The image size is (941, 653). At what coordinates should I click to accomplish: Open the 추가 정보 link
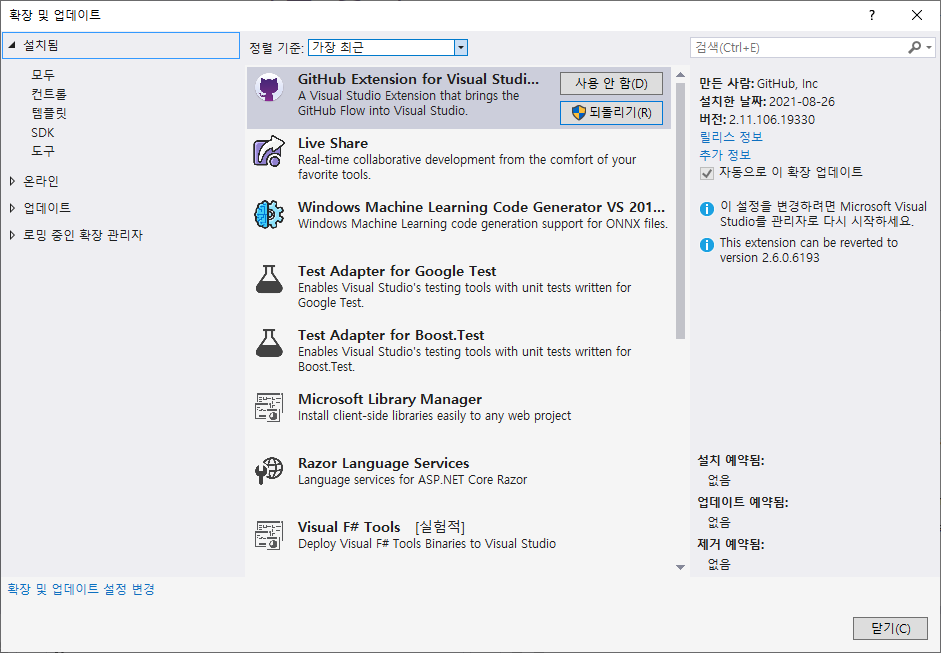pyautogui.click(x=724, y=155)
